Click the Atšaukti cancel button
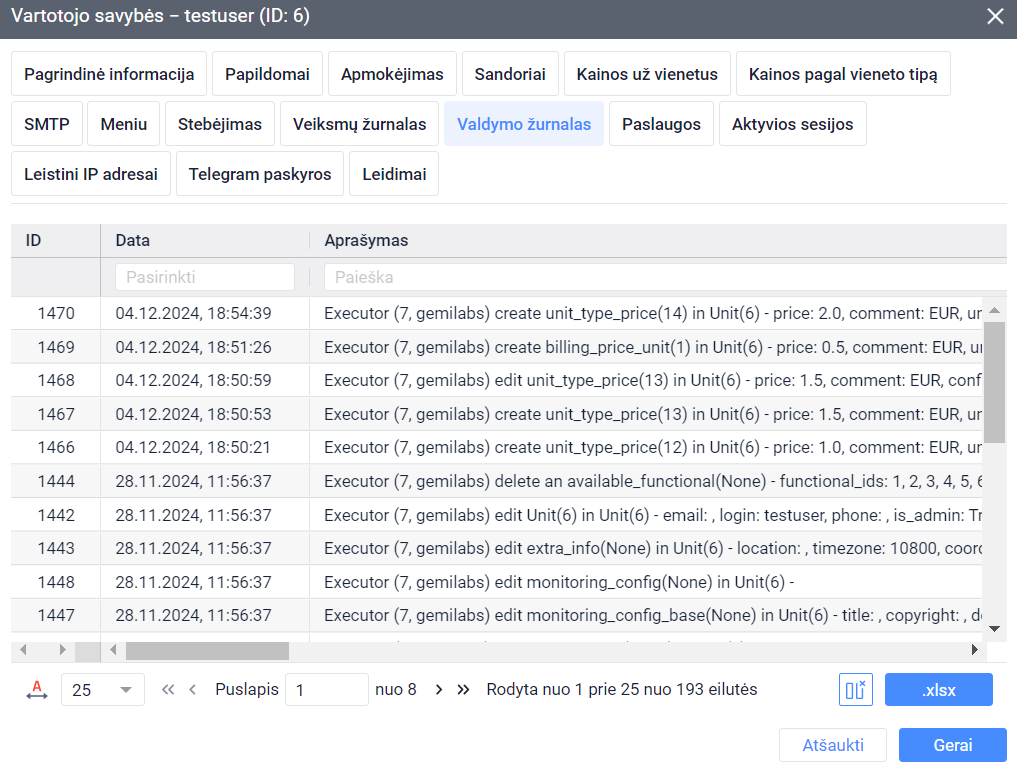The height and width of the screenshot is (770, 1017). click(x=833, y=745)
